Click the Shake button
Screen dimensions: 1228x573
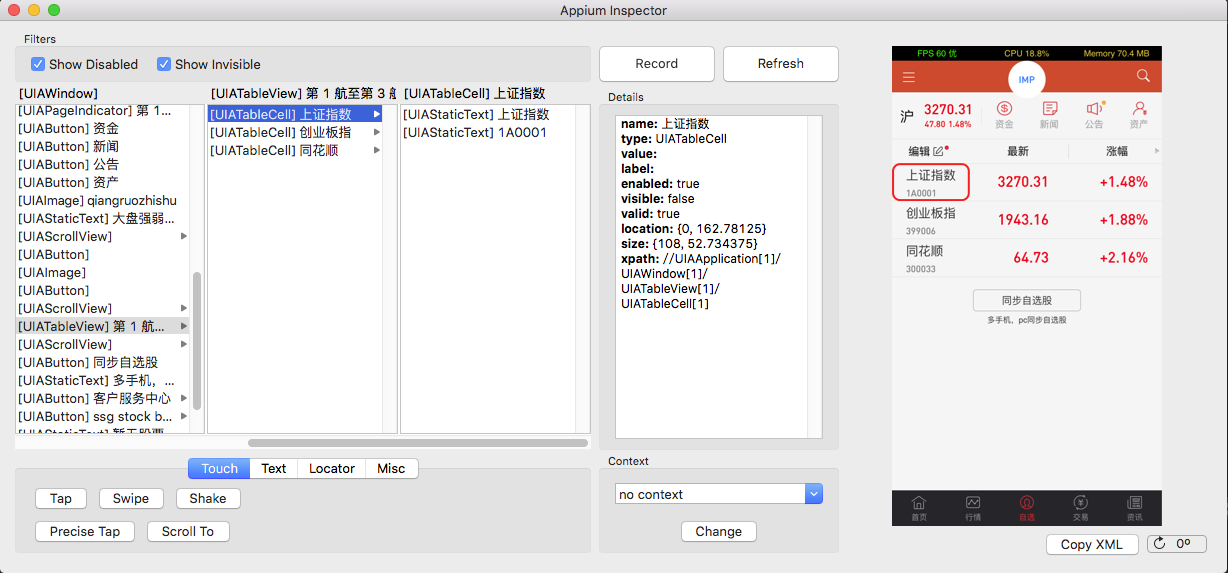tap(208, 498)
